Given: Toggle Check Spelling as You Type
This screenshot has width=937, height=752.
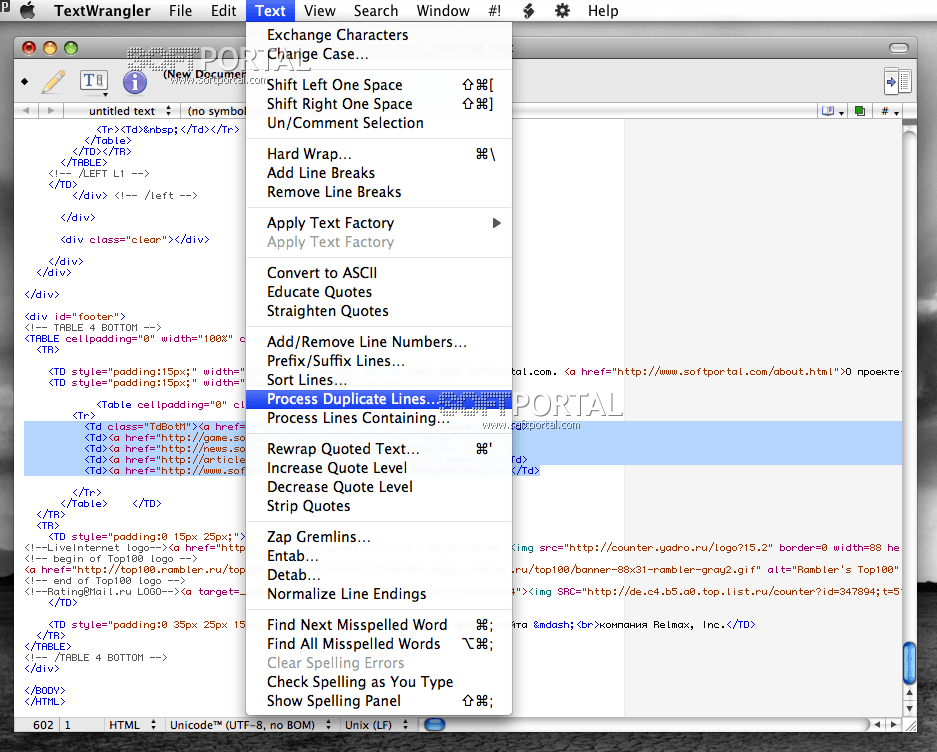Looking at the screenshot, I should click(360, 682).
